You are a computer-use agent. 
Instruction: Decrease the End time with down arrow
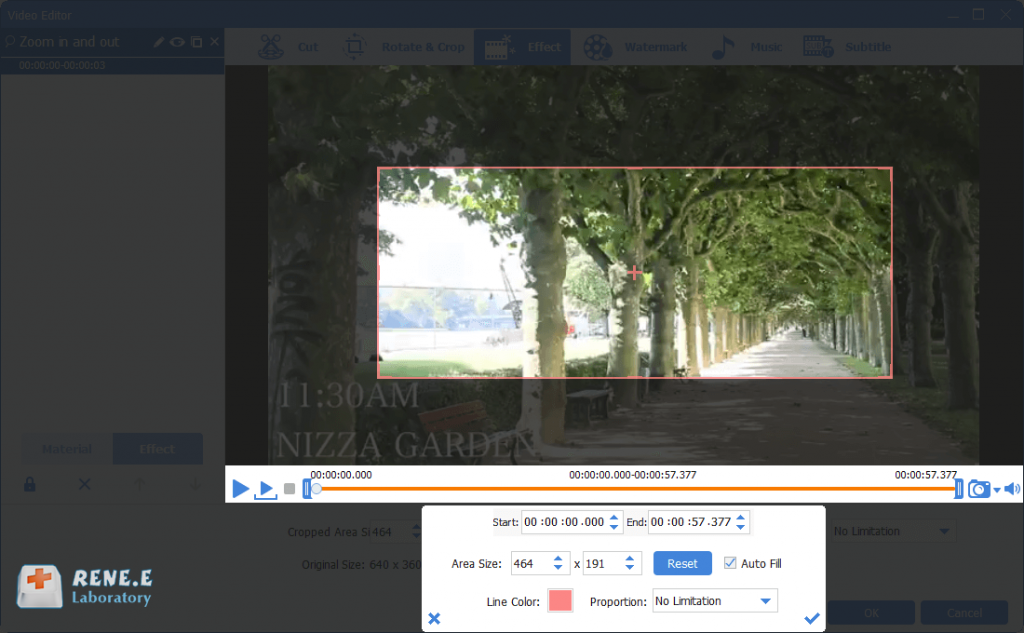(741, 527)
